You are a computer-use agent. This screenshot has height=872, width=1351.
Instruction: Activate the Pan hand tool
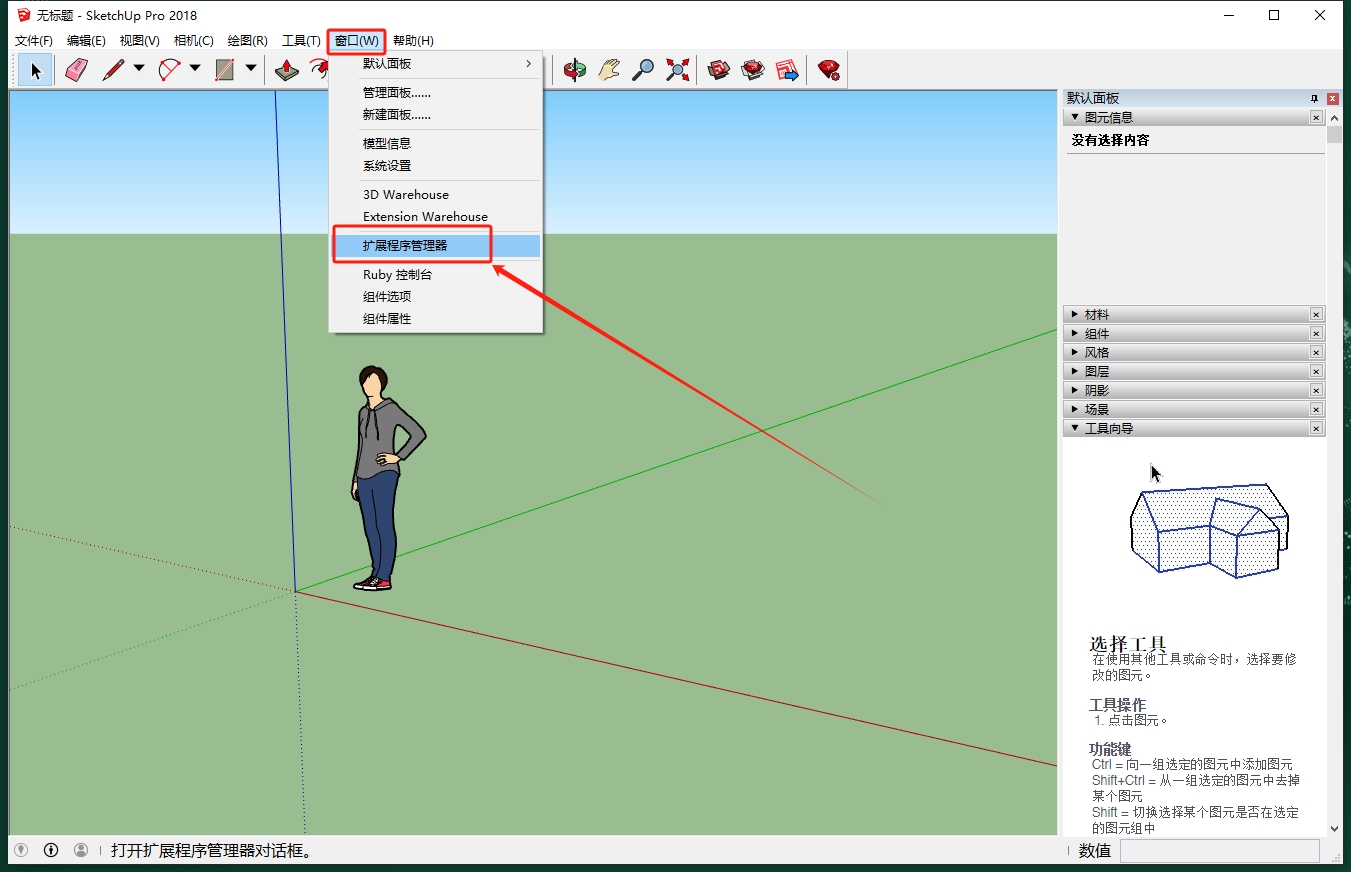click(609, 70)
